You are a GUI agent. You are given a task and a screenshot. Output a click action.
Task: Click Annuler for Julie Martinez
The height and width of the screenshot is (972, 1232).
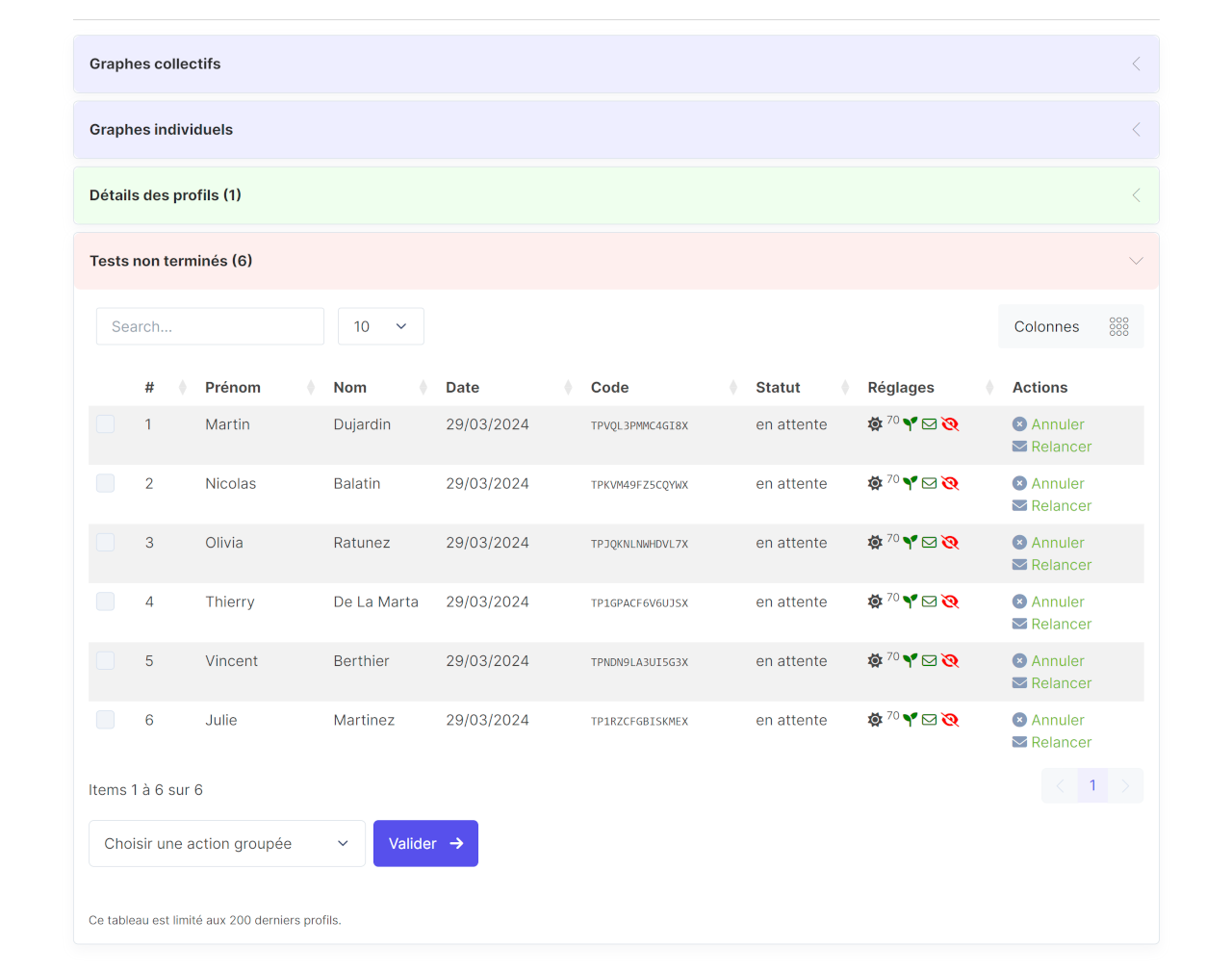pyautogui.click(x=1058, y=720)
